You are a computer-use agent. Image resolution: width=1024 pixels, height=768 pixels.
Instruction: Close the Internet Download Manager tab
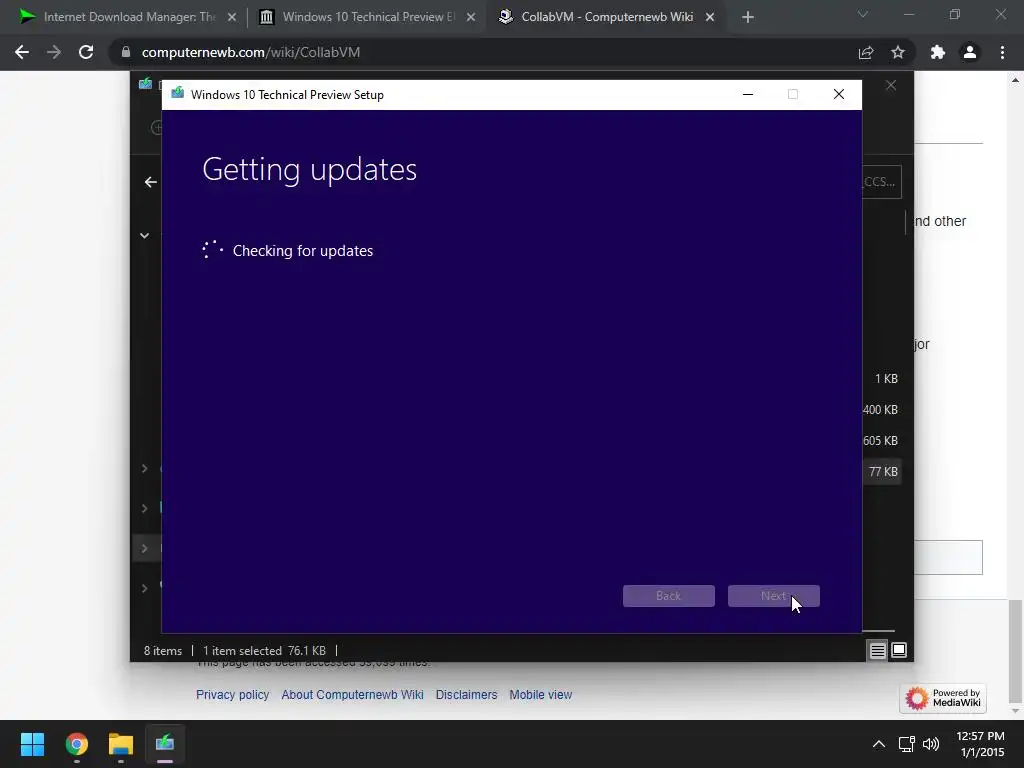pyautogui.click(x=232, y=17)
